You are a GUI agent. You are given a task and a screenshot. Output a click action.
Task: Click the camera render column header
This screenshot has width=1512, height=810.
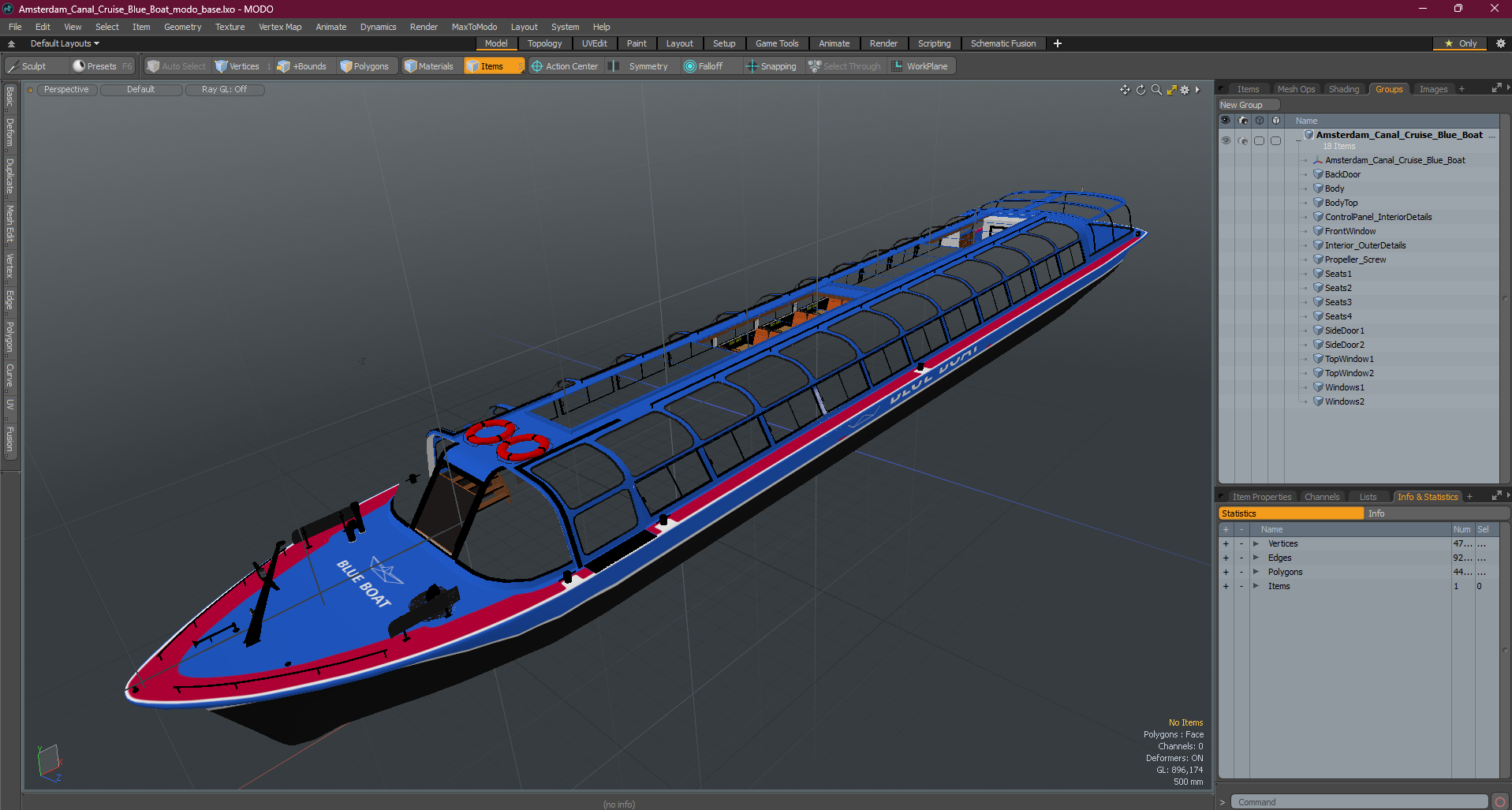tap(1243, 121)
